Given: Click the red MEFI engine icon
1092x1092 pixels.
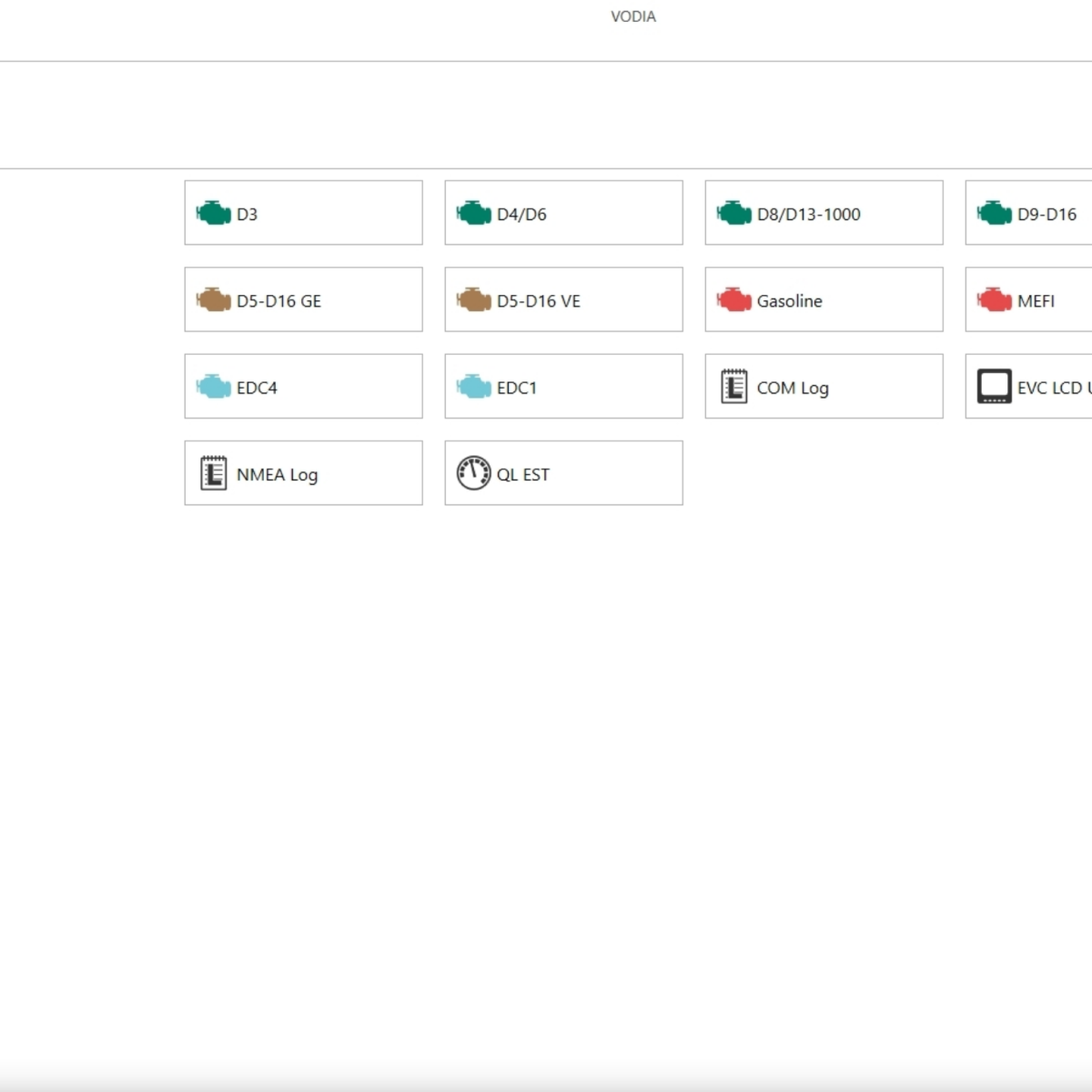Looking at the screenshot, I should click(x=995, y=300).
